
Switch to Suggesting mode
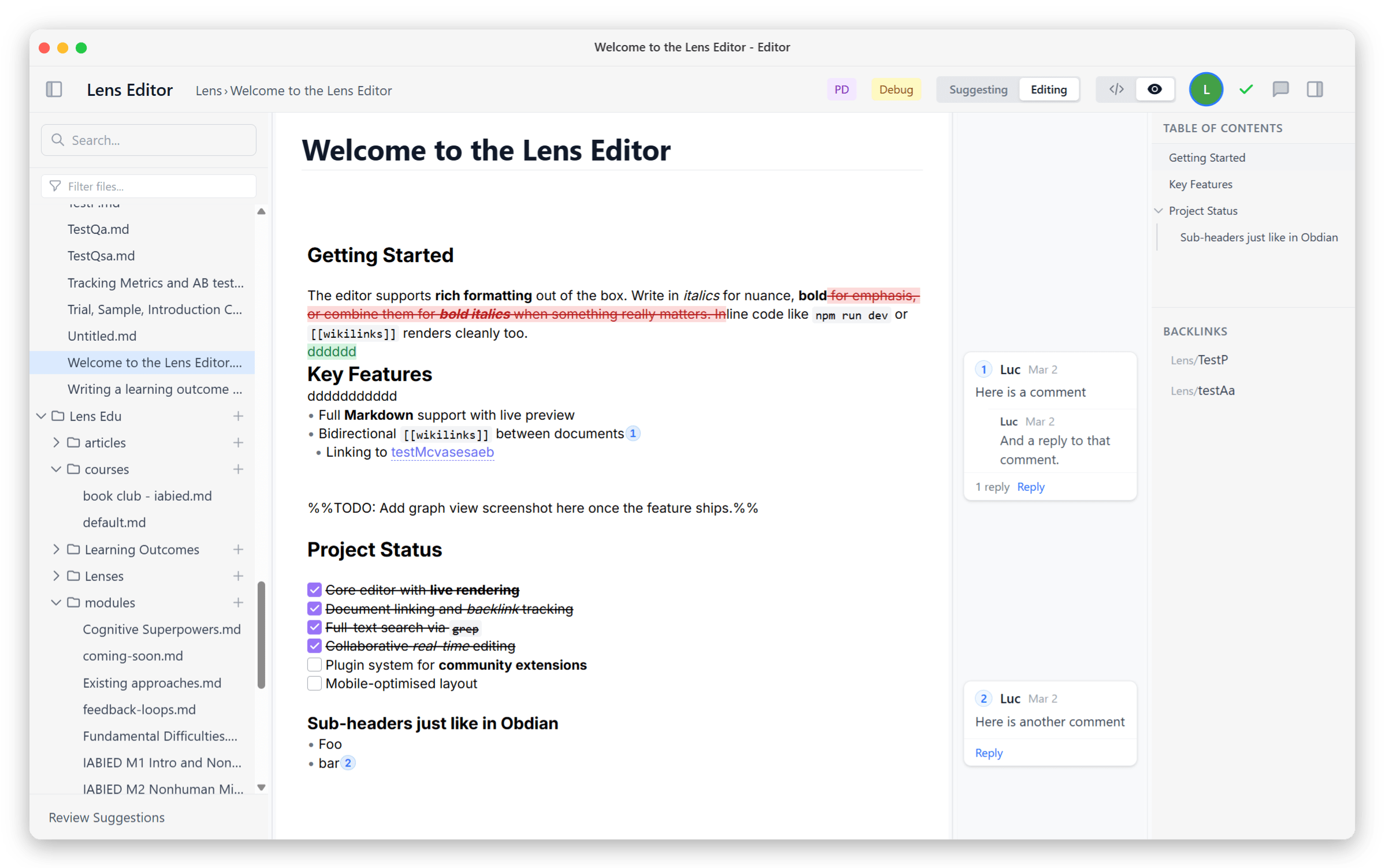[978, 90]
